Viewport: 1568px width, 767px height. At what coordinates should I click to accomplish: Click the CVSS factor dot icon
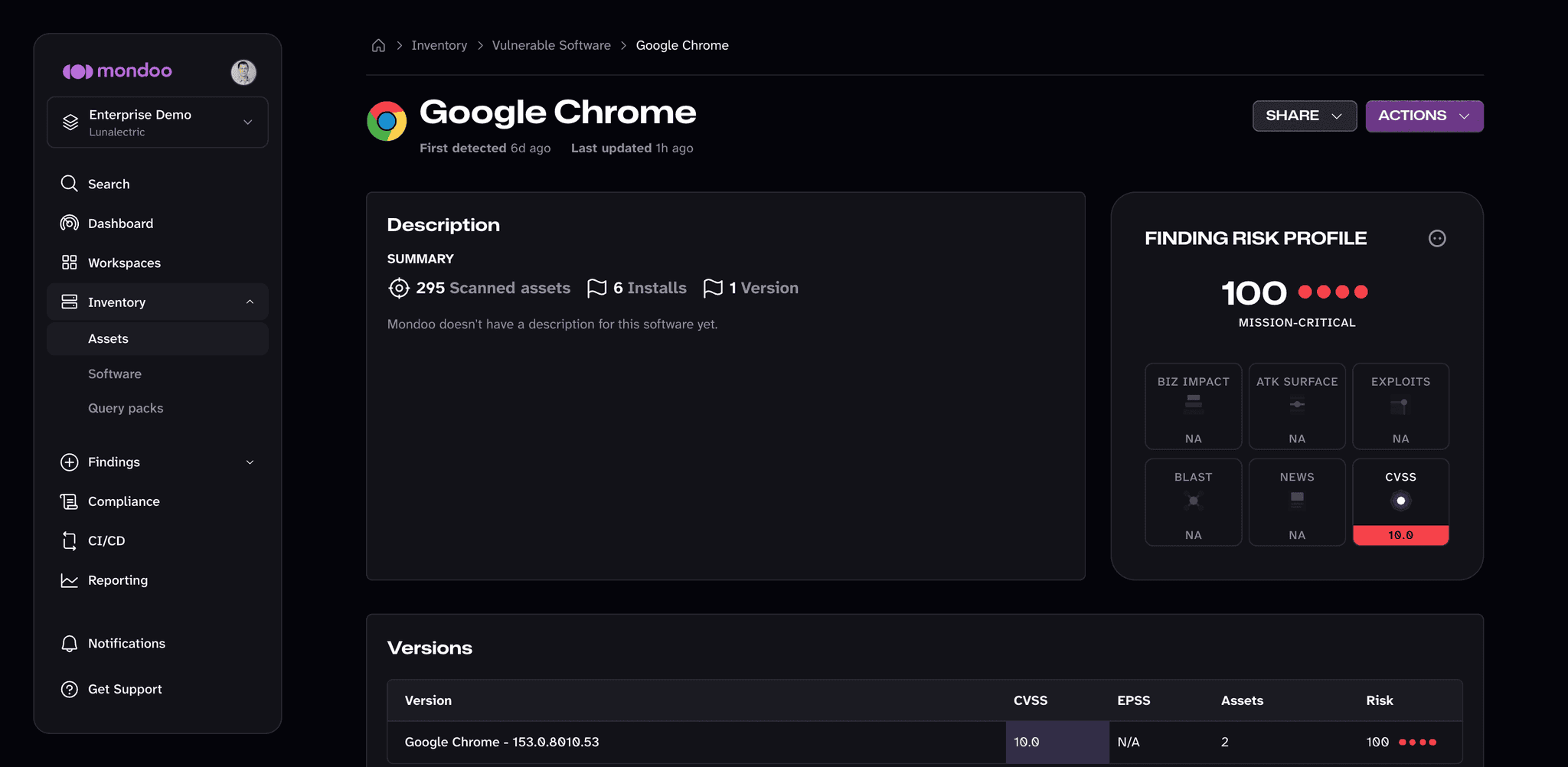1400,501
